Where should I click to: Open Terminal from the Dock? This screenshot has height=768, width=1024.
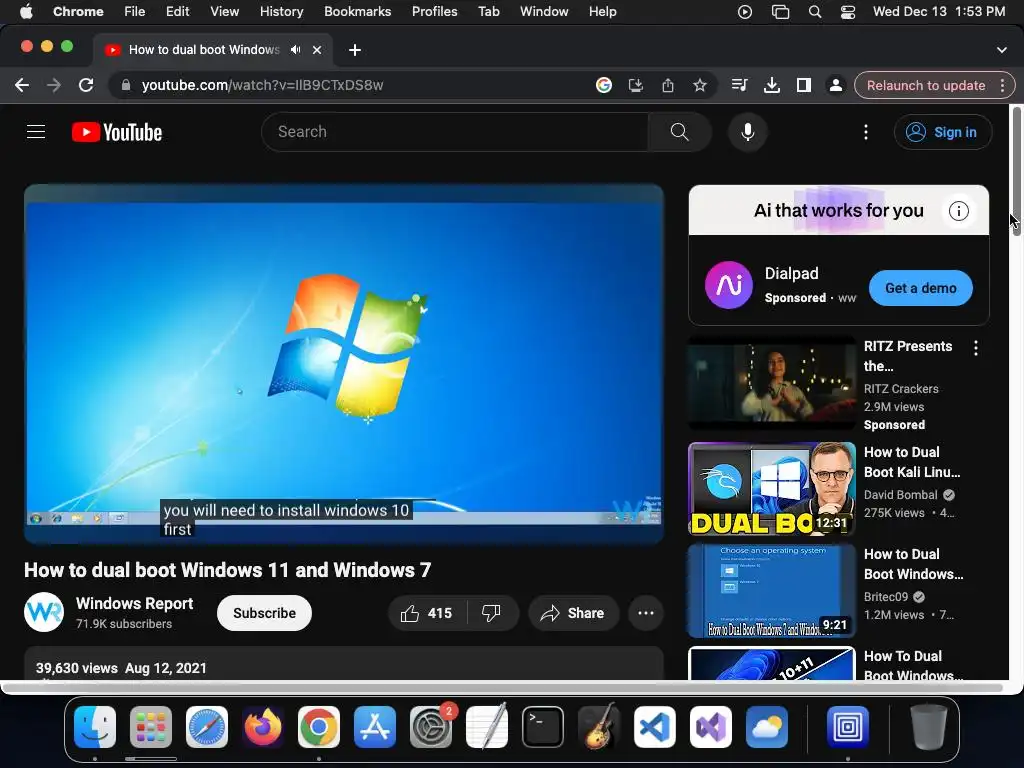tap(543, 726)
